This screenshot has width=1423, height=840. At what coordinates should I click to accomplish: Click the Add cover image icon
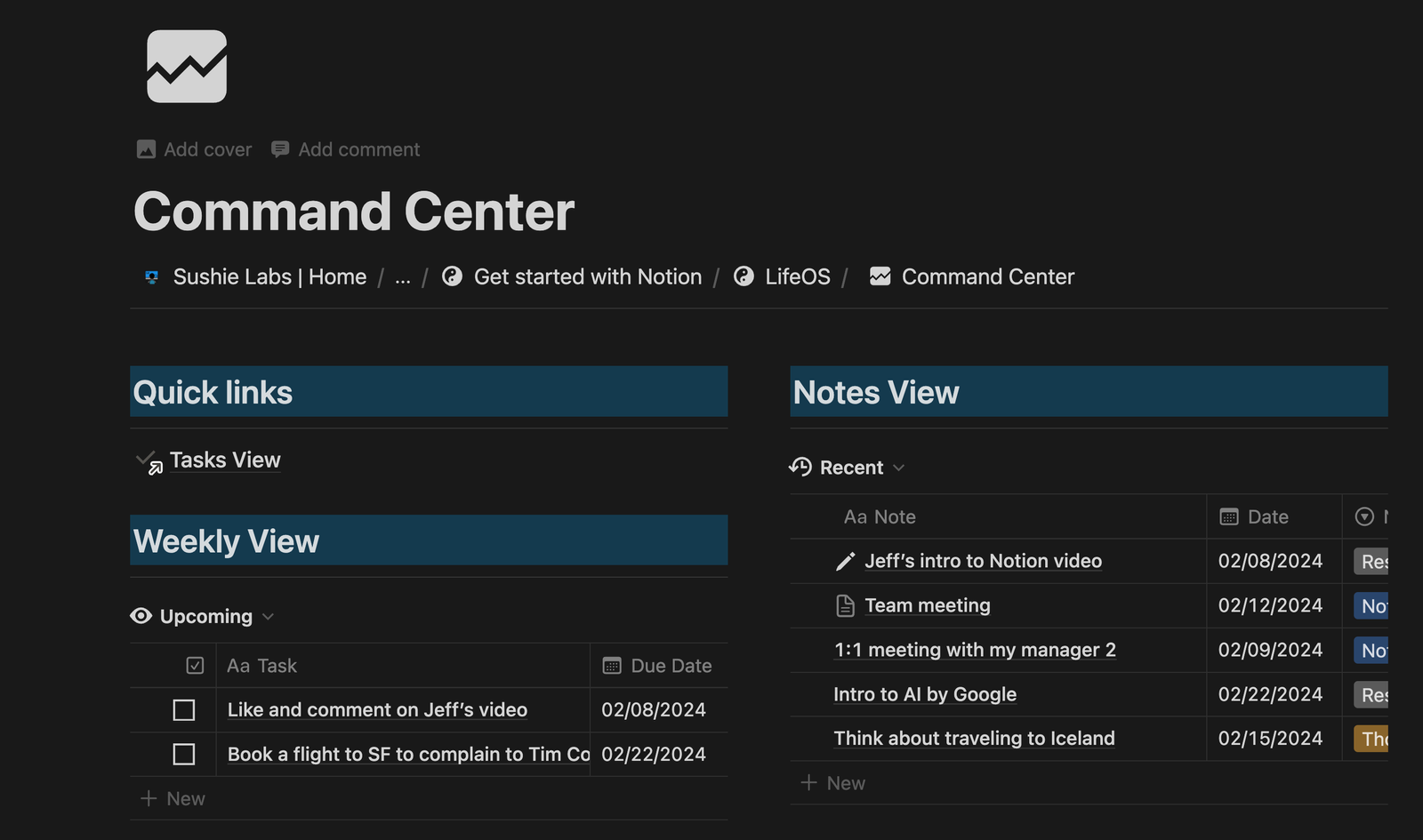(x=148, y=148)
